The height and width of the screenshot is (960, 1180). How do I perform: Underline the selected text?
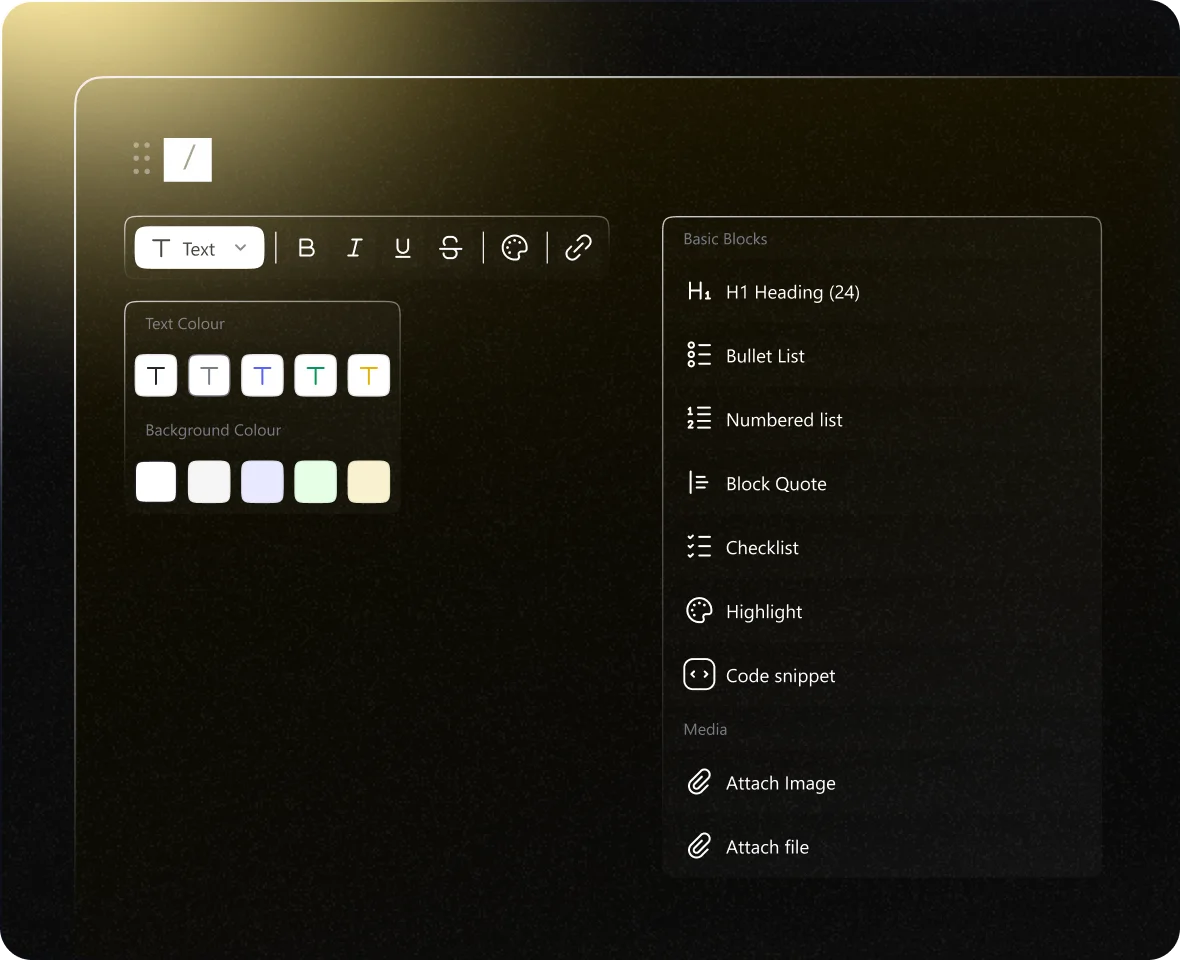[403, 248]
